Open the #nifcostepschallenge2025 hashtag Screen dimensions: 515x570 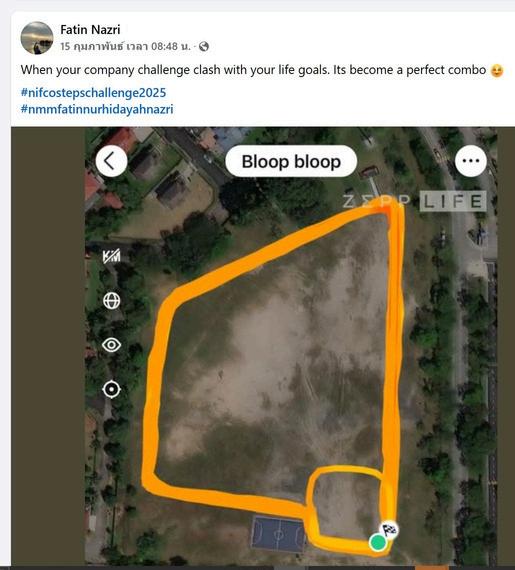93,92
